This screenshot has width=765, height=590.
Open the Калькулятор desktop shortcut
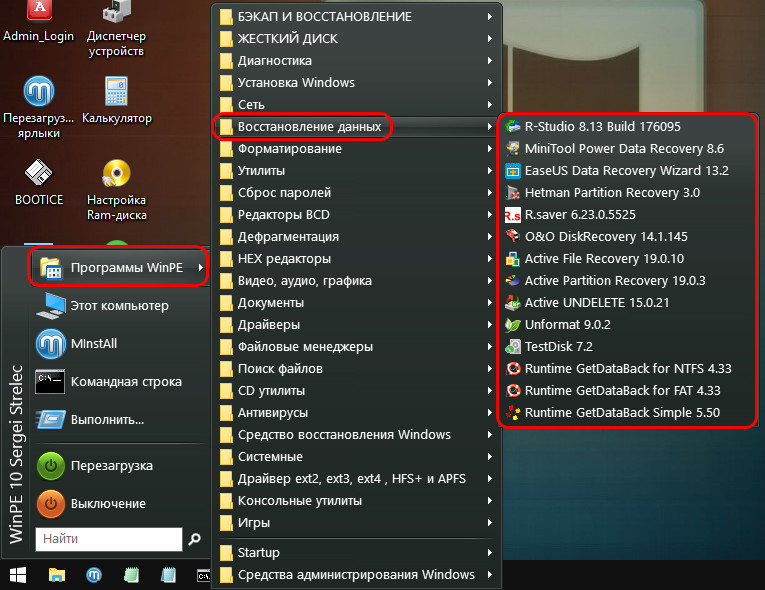(117, 100)
